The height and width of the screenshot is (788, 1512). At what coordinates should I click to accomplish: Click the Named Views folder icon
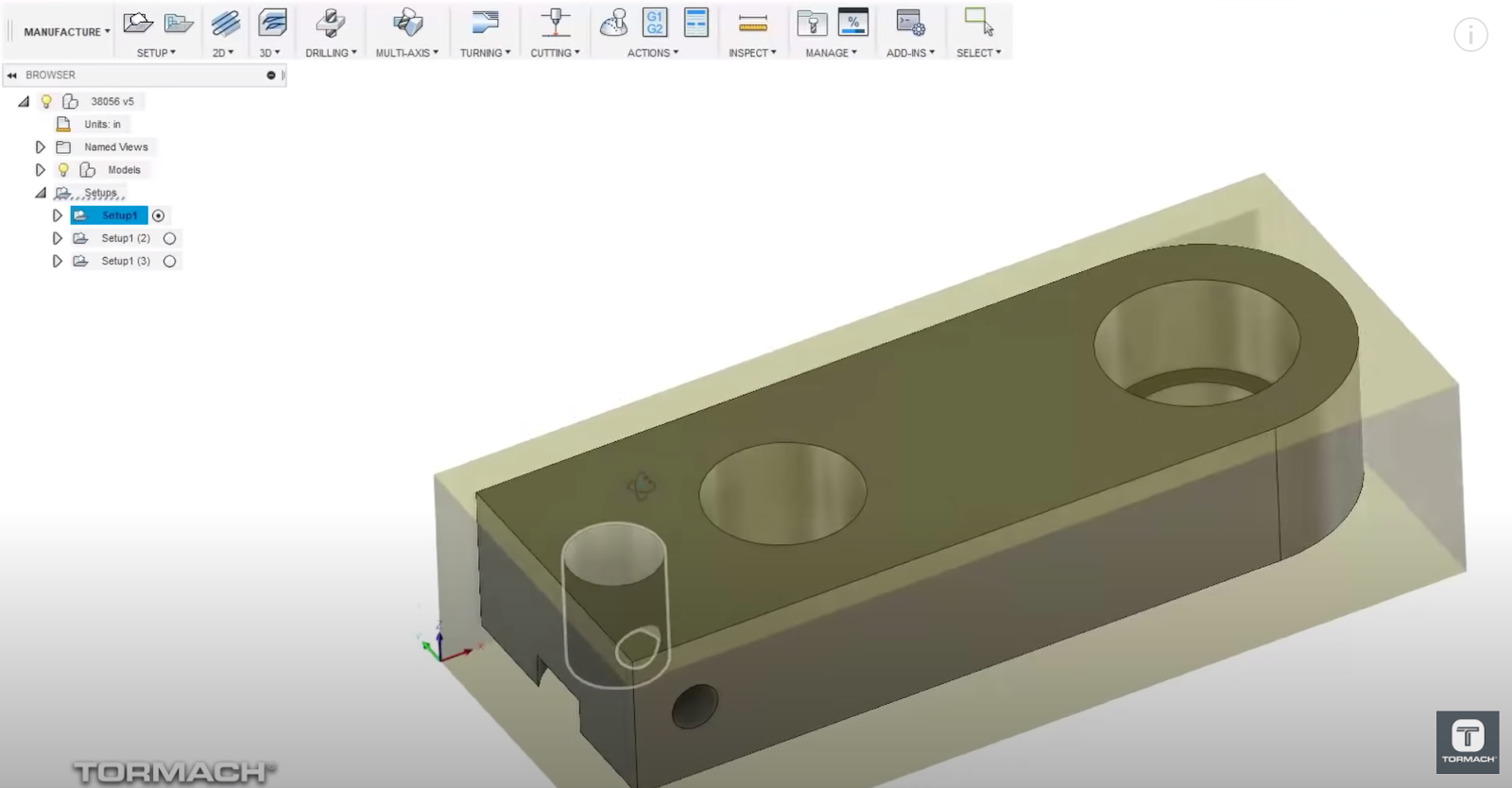(64, 147)
